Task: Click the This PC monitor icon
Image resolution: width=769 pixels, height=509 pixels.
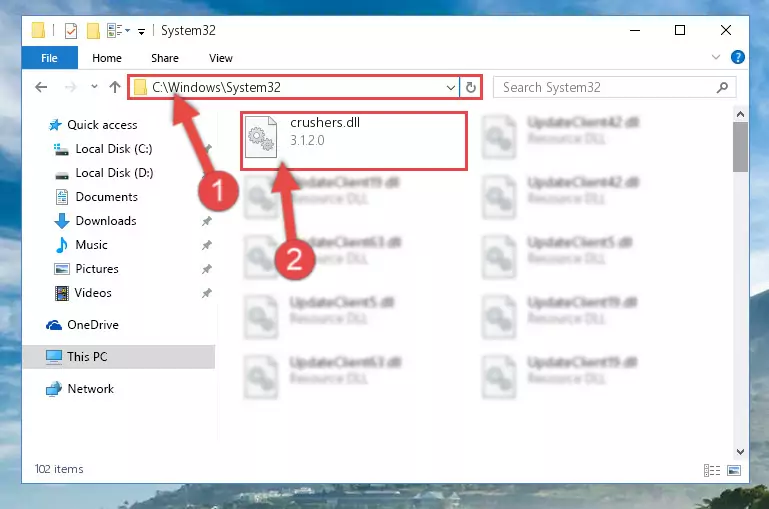Action: click(x=54, y=356)
